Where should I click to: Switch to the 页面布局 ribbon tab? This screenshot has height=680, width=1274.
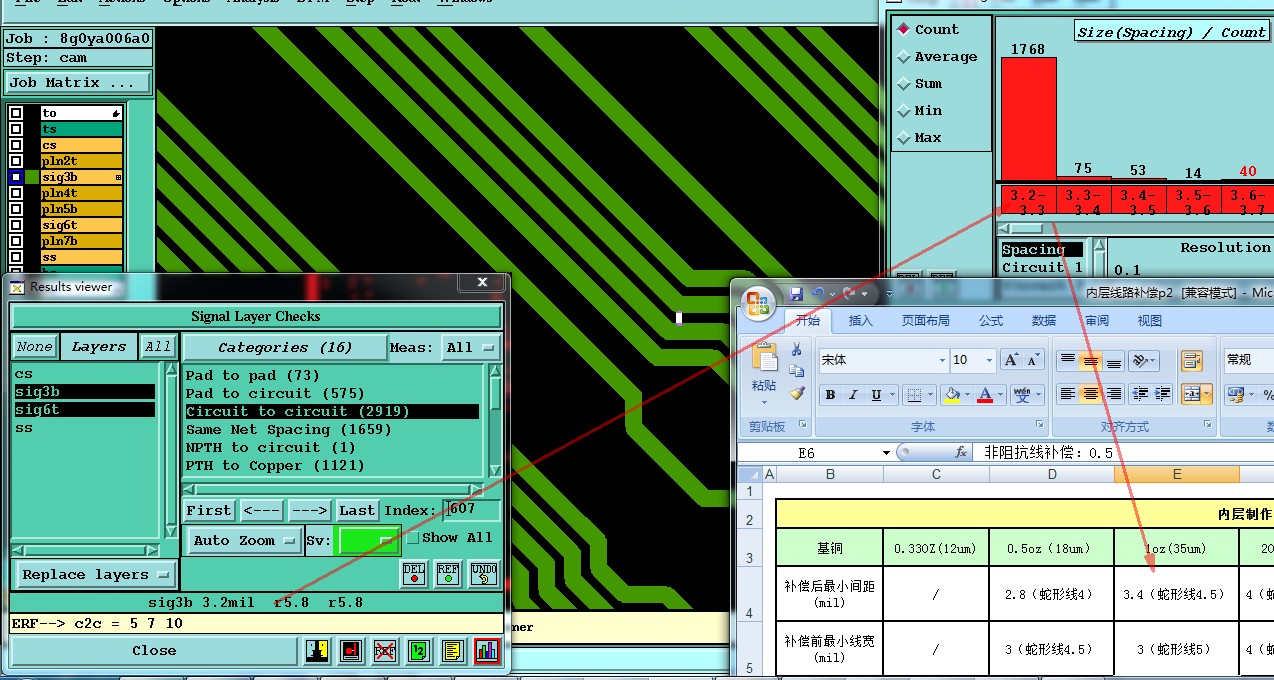pyautogui.click(x=926, y=321)
